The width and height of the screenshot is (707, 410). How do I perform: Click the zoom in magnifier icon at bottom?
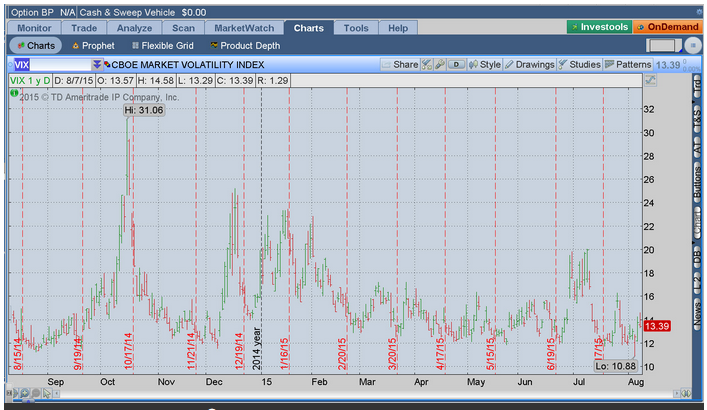point(24,393)
